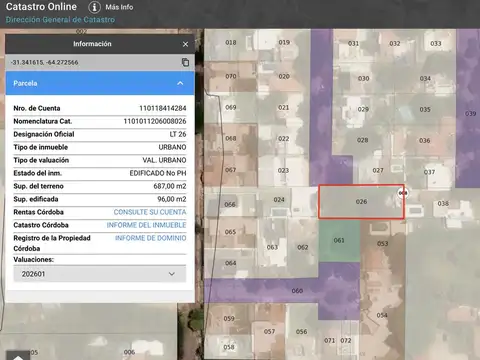The width and height of the screenshot is (480, 360).
Task: Select parcel 018 on the map
Action: (231, 43)
